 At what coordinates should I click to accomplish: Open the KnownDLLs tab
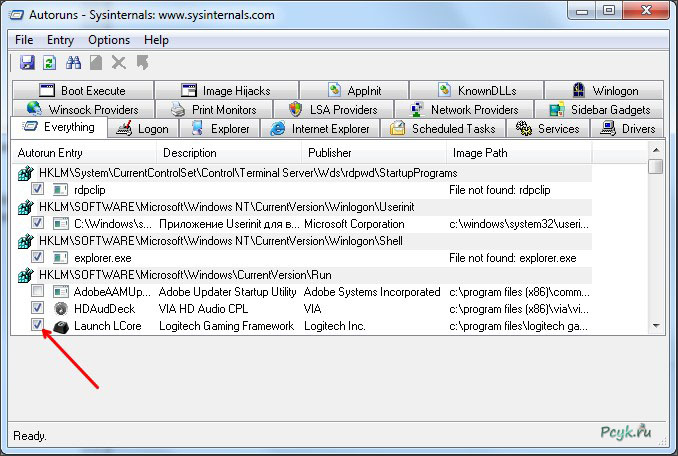click(x=477, y=90)
